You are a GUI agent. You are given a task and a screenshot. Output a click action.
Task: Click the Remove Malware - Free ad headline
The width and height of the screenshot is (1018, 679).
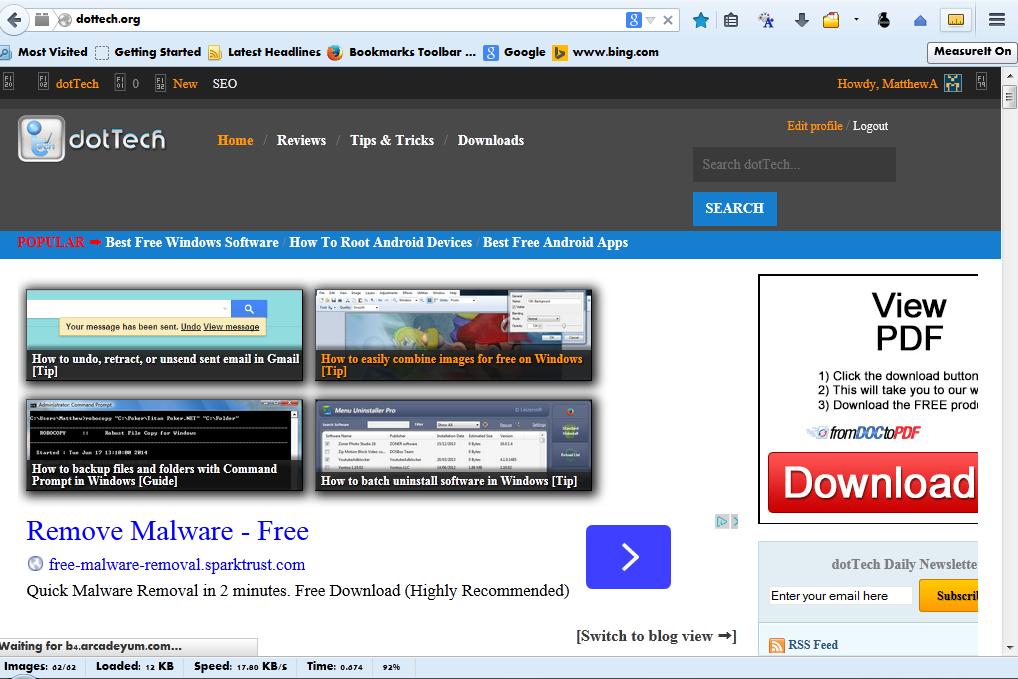coord(168,531)
